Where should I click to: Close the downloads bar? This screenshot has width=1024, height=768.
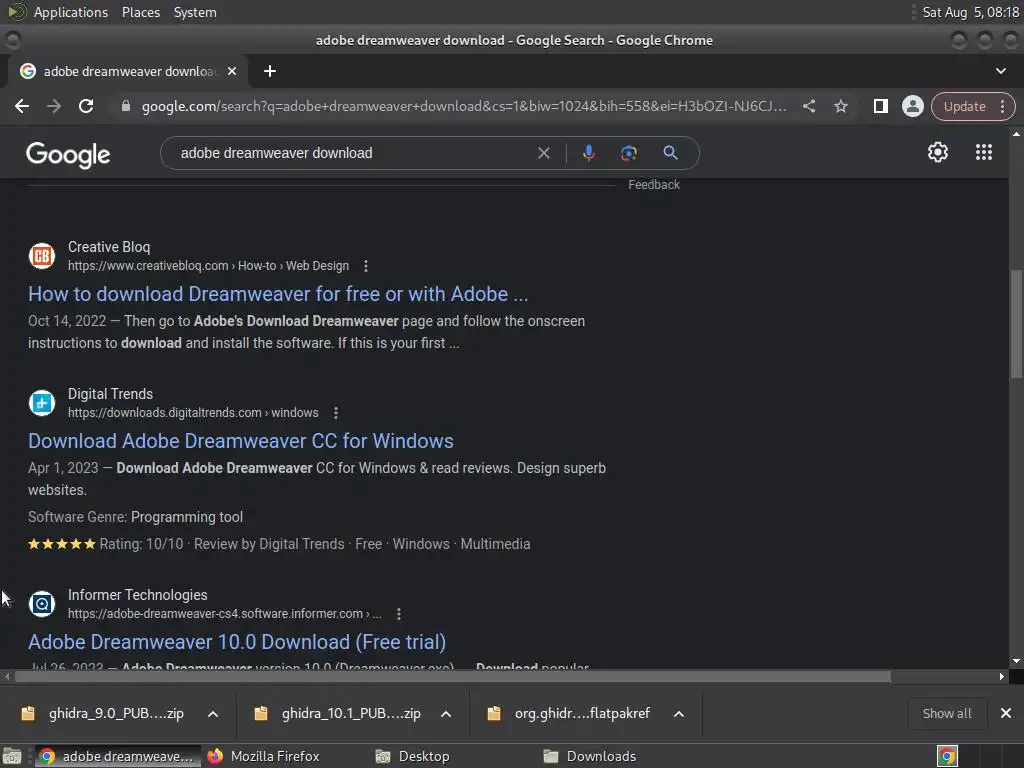tap(1006, 713)
